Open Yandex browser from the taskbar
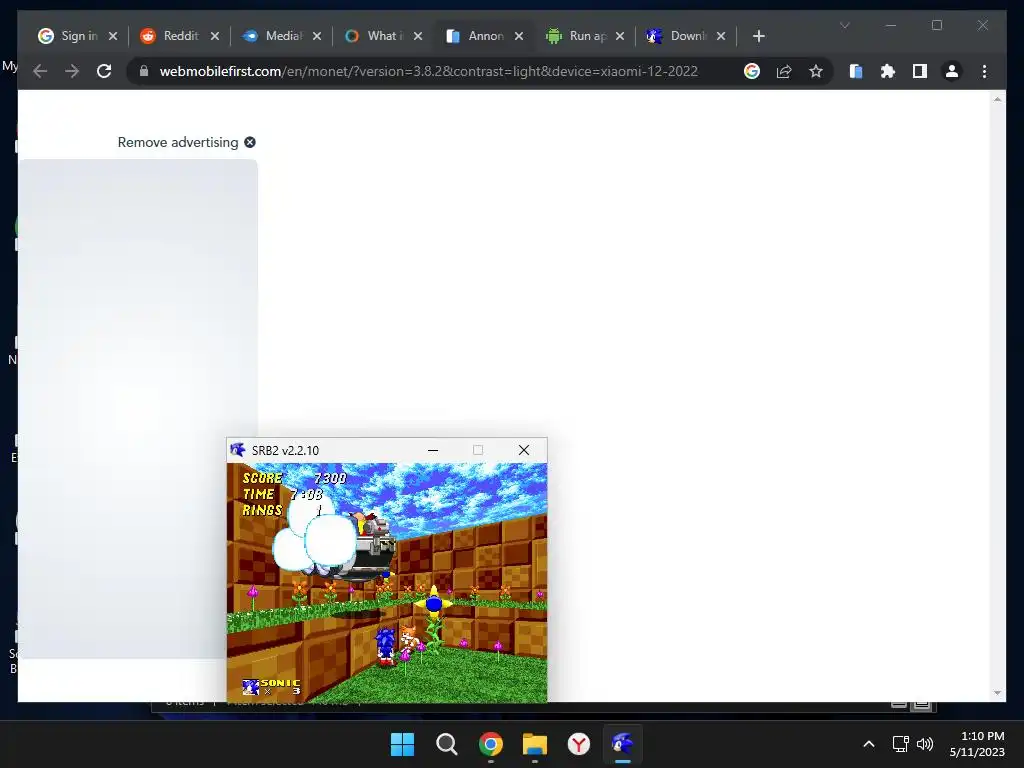This screenshot has height=768, width=1024. click(x=579, y=744)
